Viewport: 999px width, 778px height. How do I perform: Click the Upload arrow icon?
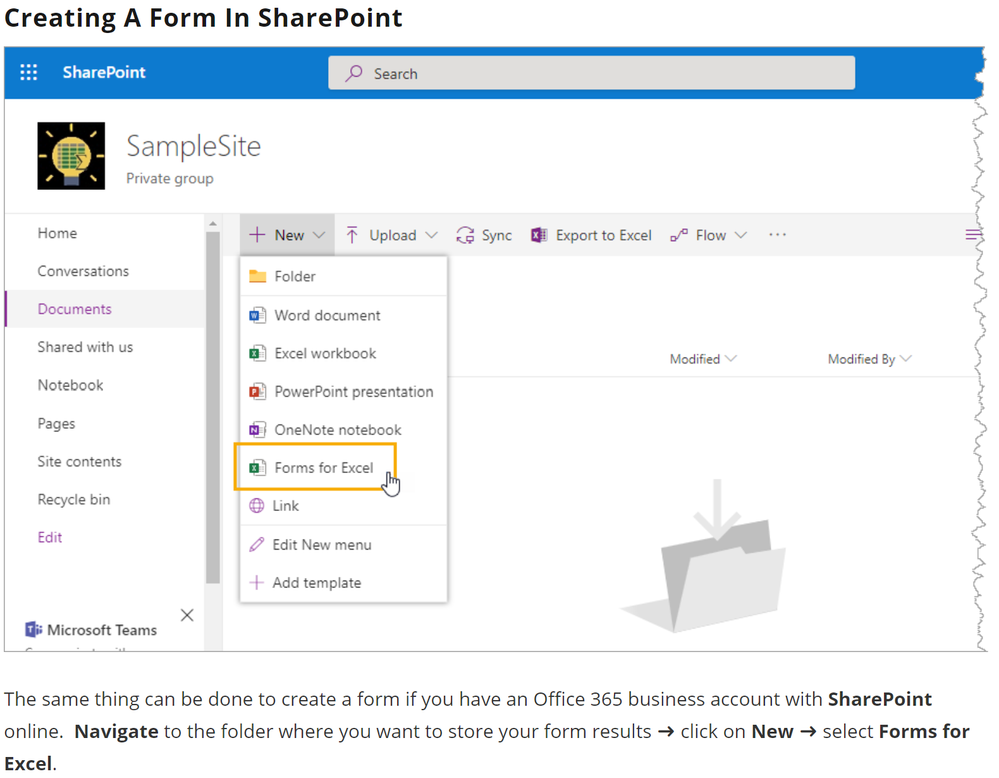click(352, 235)
